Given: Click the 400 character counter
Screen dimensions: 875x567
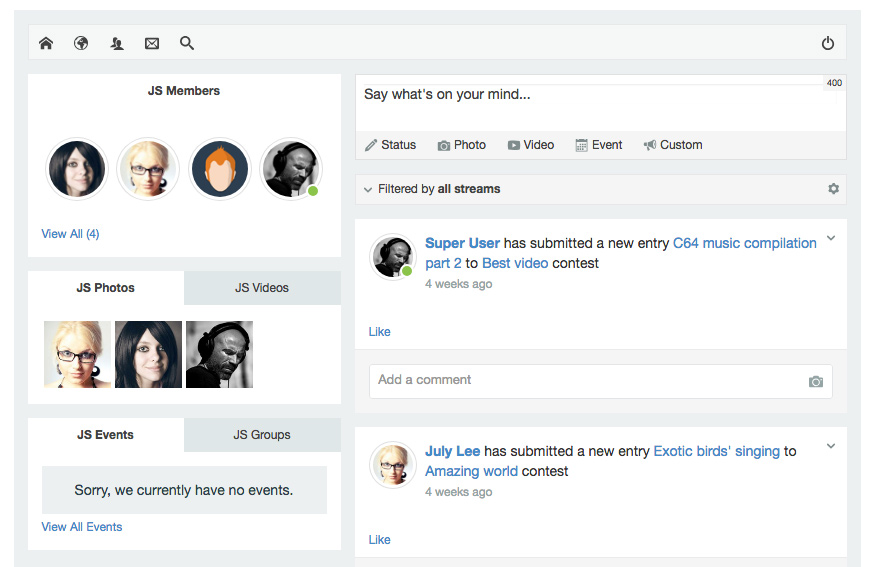Looking at the screenshot, I should pos(834,83).
